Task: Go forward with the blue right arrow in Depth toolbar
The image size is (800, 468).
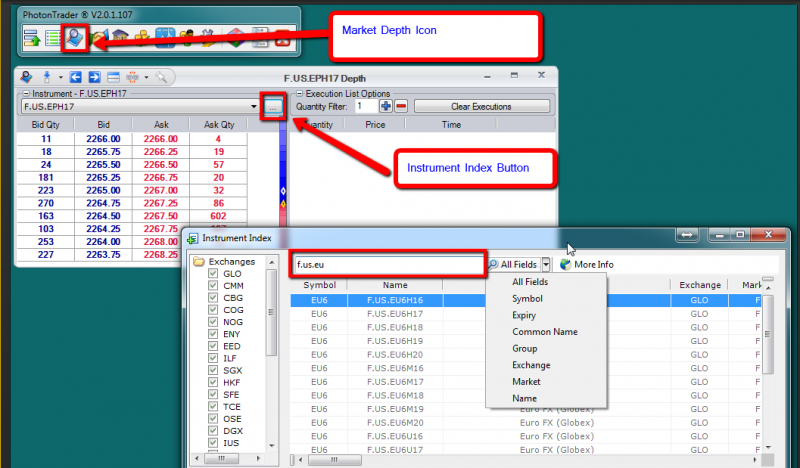Action: (94, 77)
